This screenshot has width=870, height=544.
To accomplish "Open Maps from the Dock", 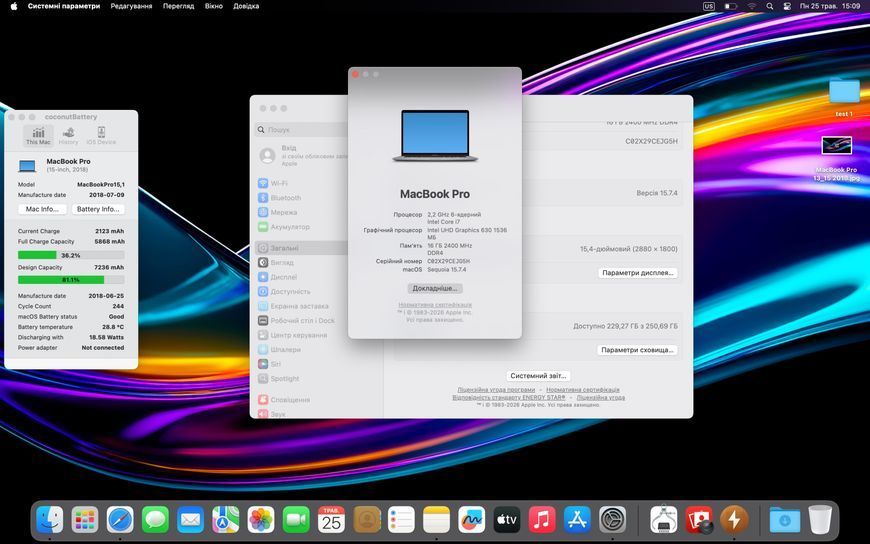I will click(226, 520).
